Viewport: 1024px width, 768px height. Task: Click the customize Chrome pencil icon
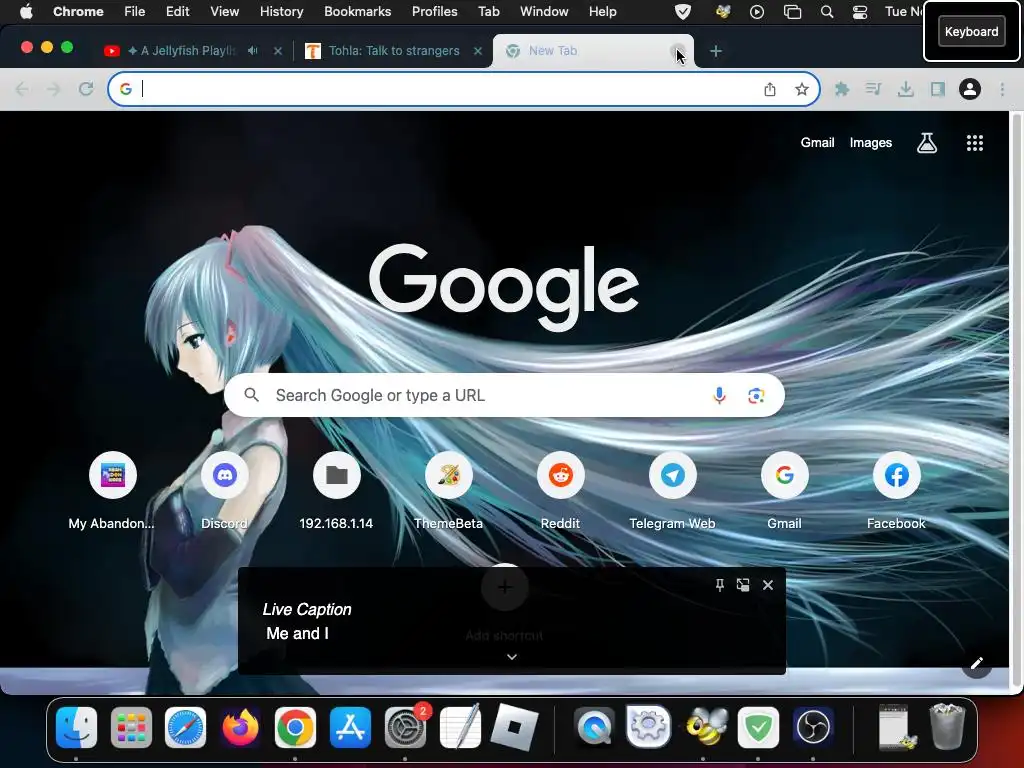tap(976, 664)
